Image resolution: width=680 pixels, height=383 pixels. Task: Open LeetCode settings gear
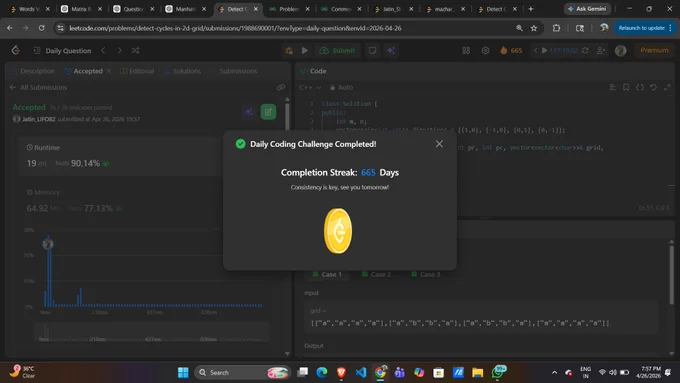tap(485, 50)
